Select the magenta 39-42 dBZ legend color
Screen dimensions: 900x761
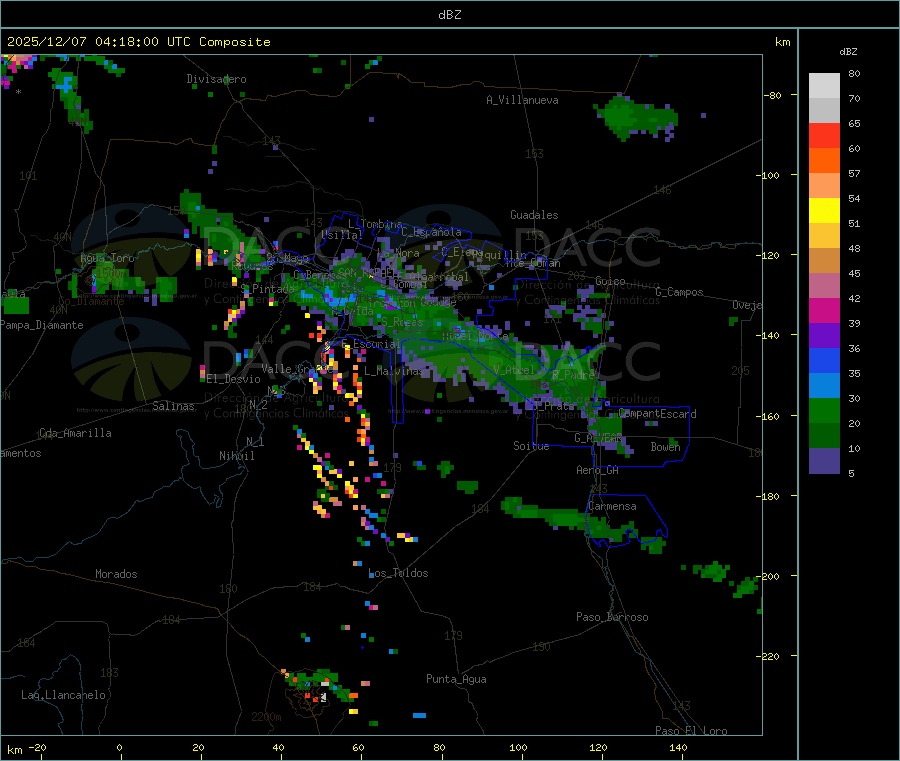pyautogui.click(x=824, y=310)
